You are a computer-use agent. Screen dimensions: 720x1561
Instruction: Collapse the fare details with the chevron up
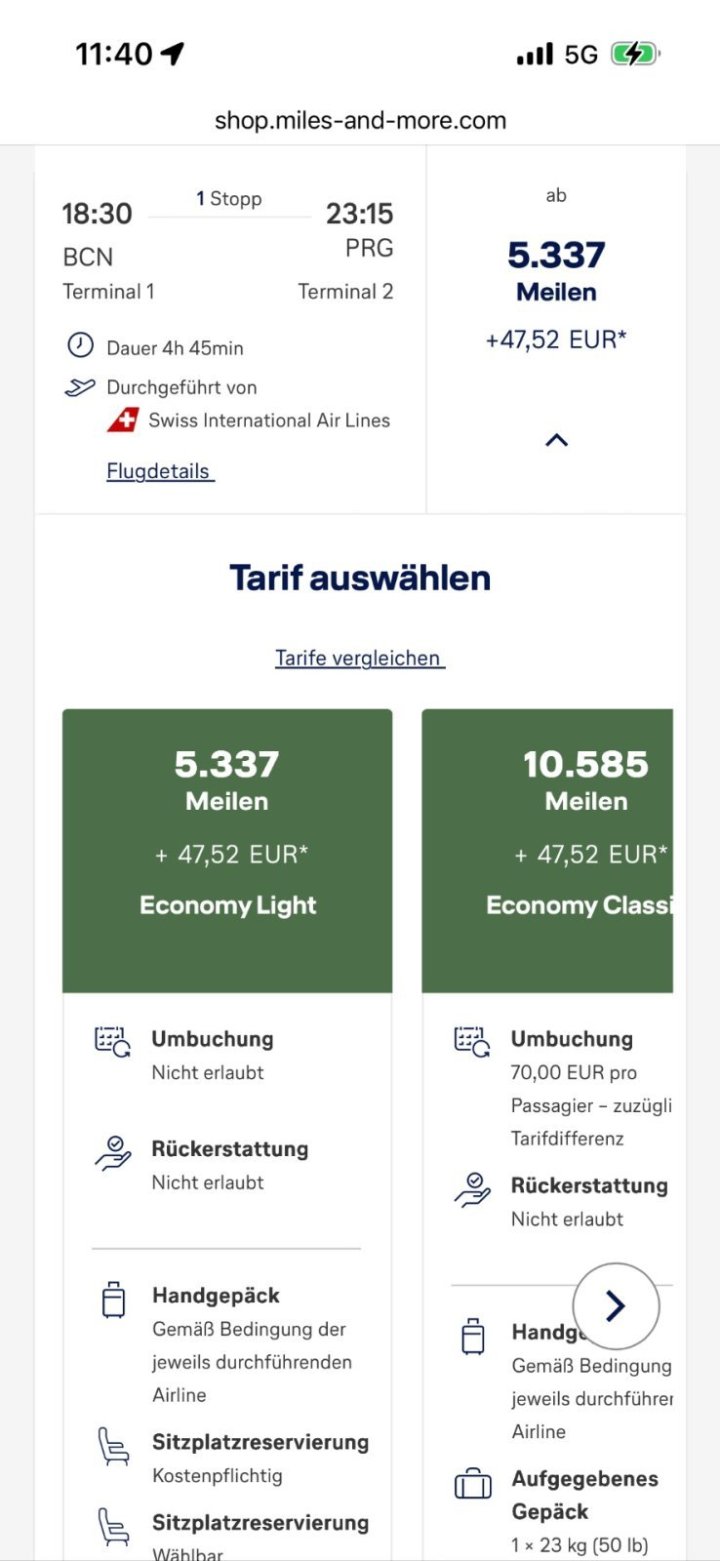point(557,439)
